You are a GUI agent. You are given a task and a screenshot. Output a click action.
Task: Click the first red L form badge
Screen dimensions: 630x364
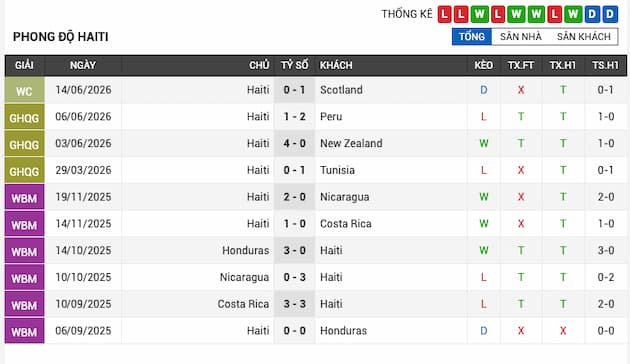[x=444, y=14]
